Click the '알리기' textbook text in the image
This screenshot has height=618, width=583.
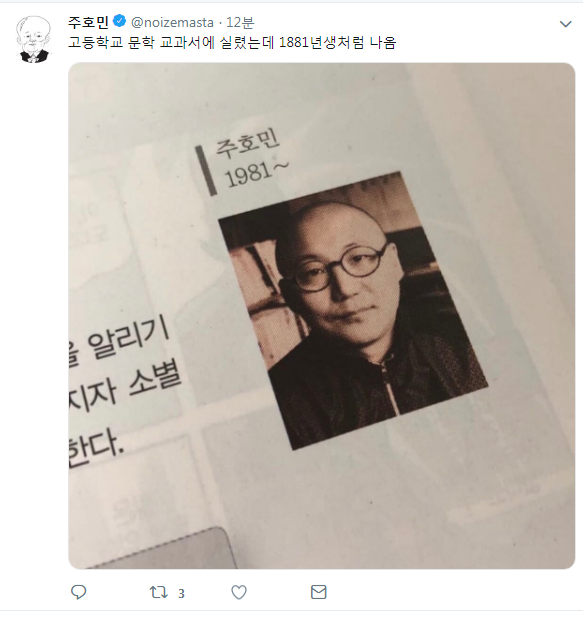(129, 340)
